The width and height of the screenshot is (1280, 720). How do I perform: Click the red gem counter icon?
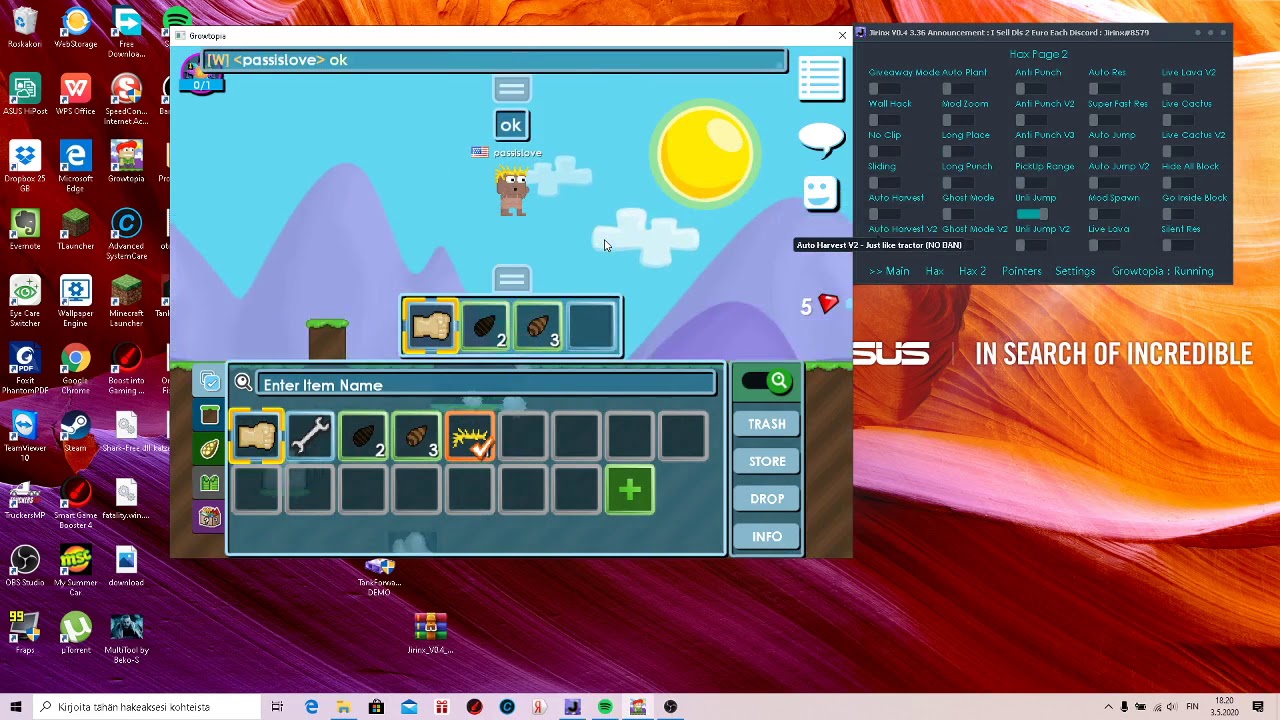[828, 304]
